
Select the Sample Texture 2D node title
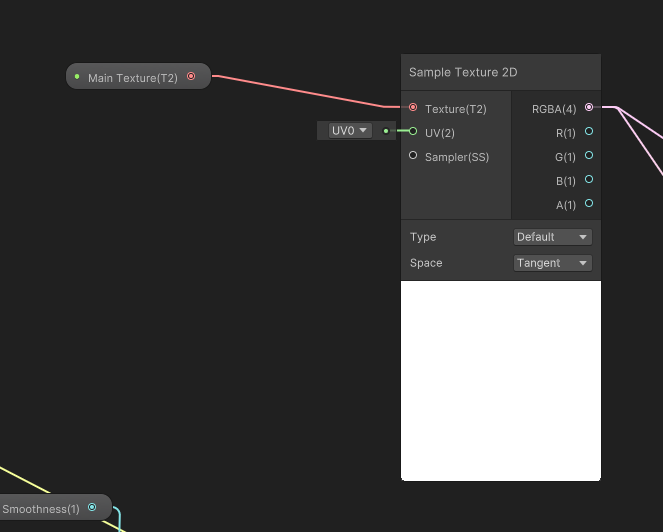463,72
